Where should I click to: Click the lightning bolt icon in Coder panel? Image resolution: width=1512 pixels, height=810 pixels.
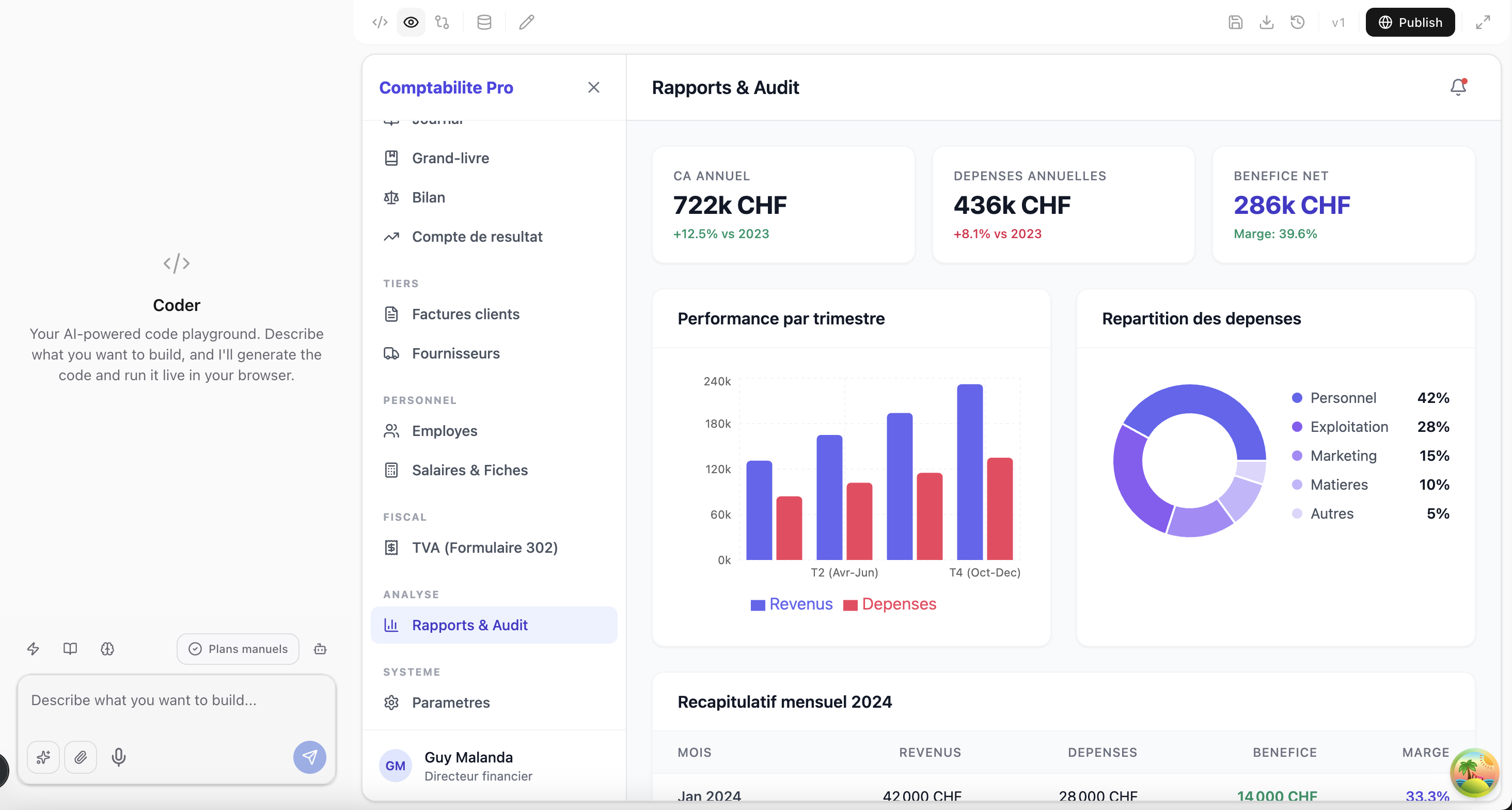click(x=34, y=649)
